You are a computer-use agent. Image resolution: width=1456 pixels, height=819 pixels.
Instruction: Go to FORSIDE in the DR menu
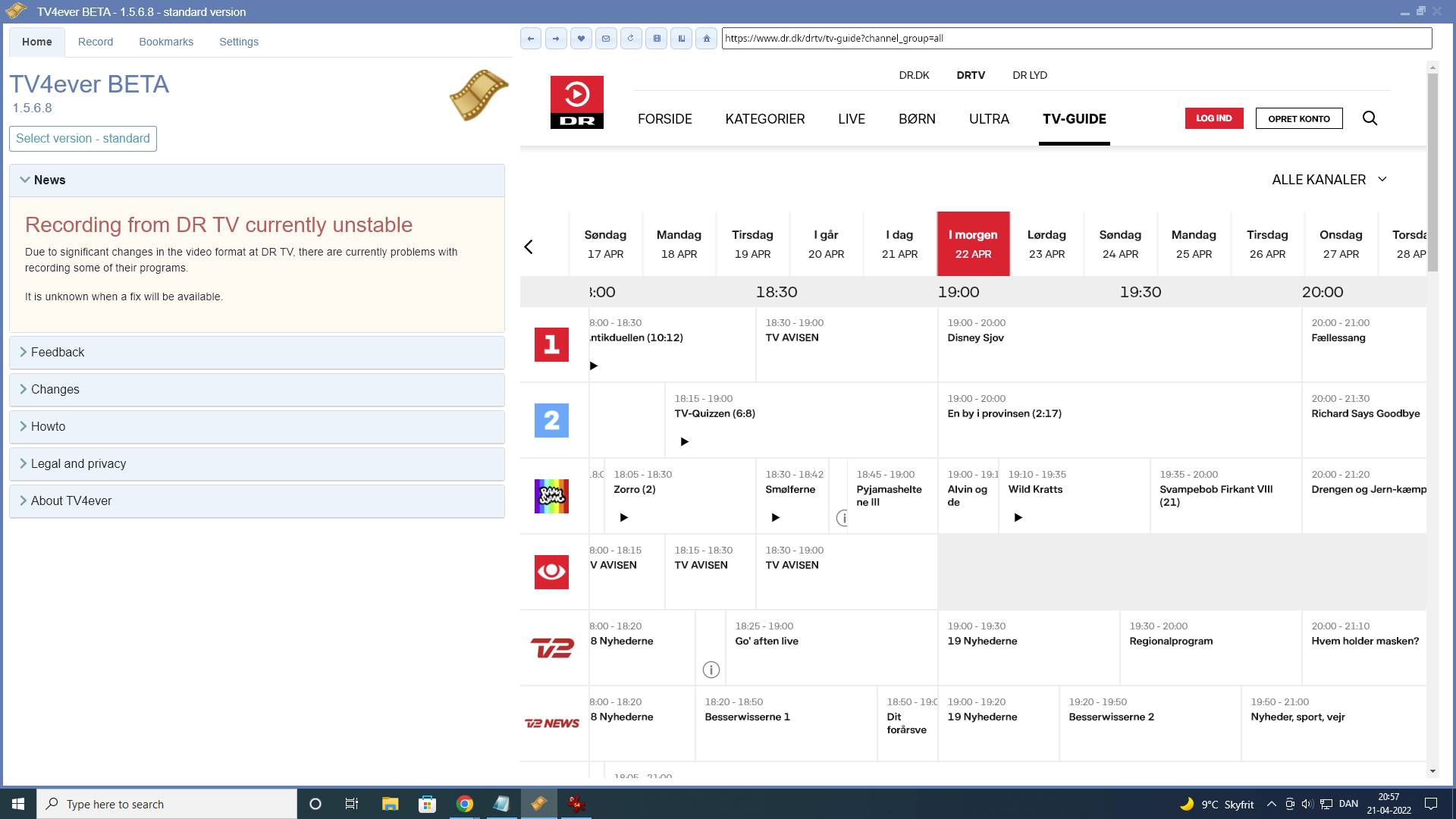(x=665, y=119)
